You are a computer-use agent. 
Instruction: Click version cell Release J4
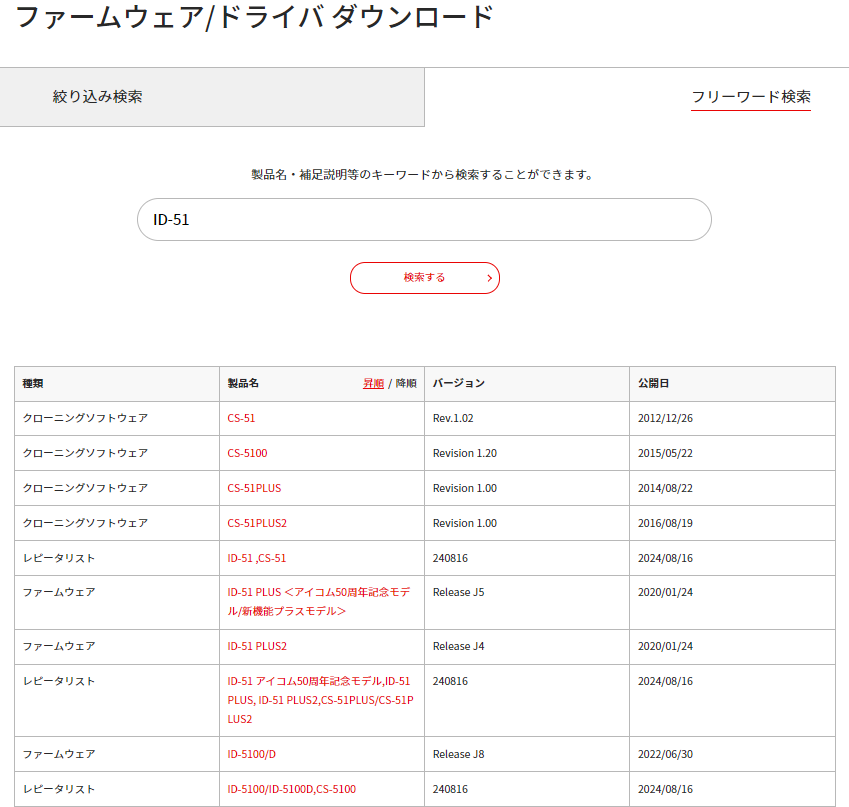point(459,646)
